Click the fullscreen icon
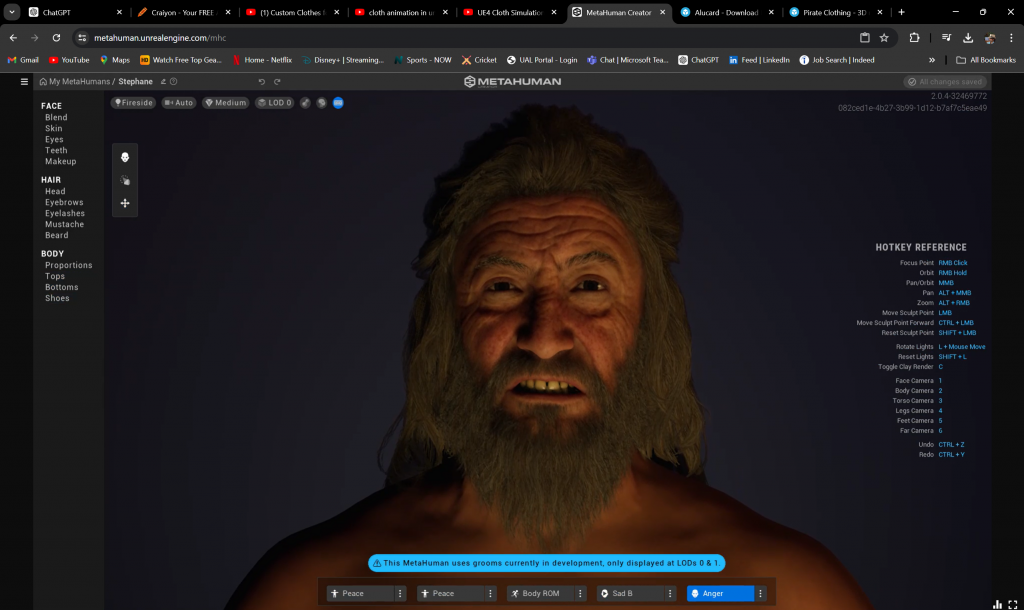 1013,605
